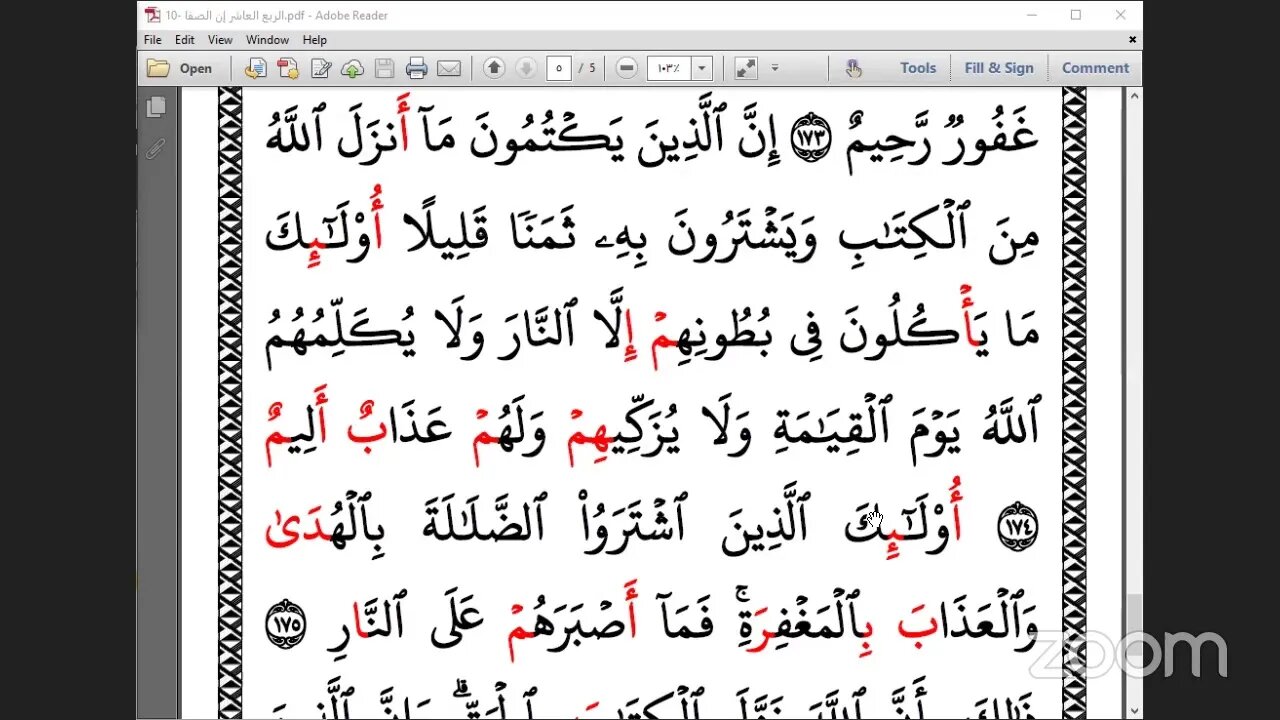
Task: Go to previous page arrow
Action: coord(494,68)
